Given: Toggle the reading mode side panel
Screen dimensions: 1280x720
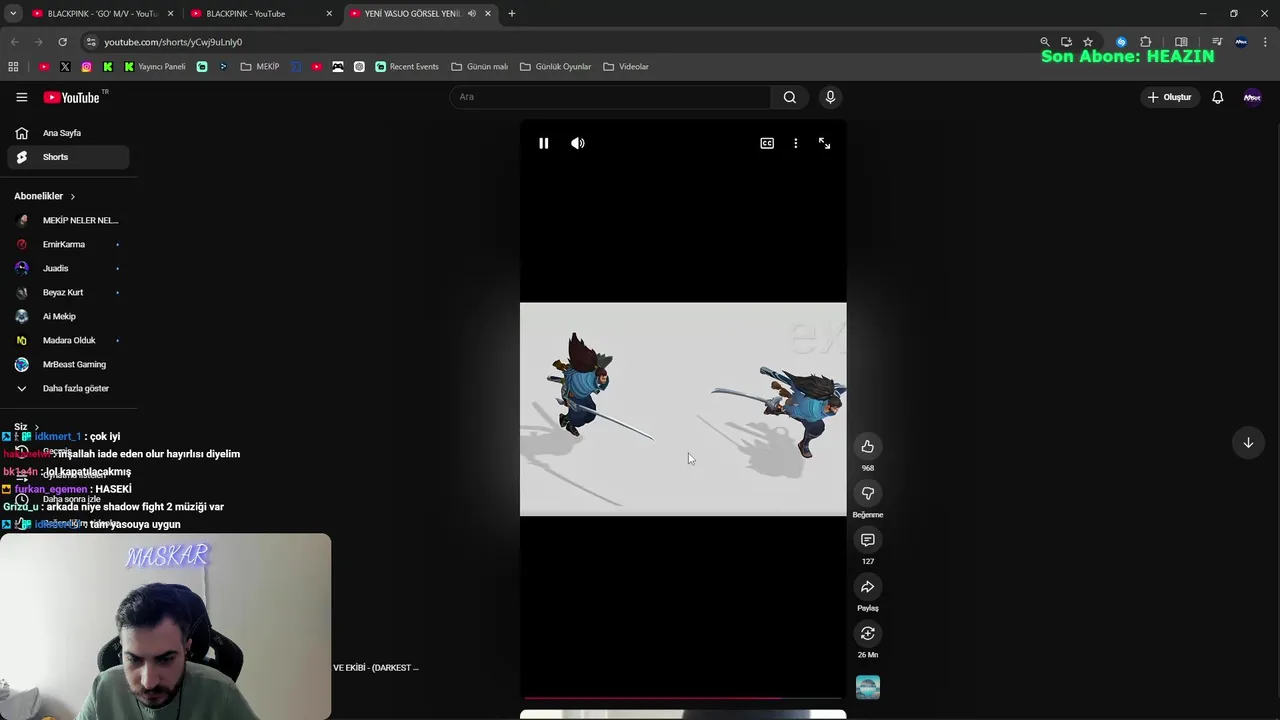Looking at the screenshot, I should pyautogui.click(x=1181, y=42).
